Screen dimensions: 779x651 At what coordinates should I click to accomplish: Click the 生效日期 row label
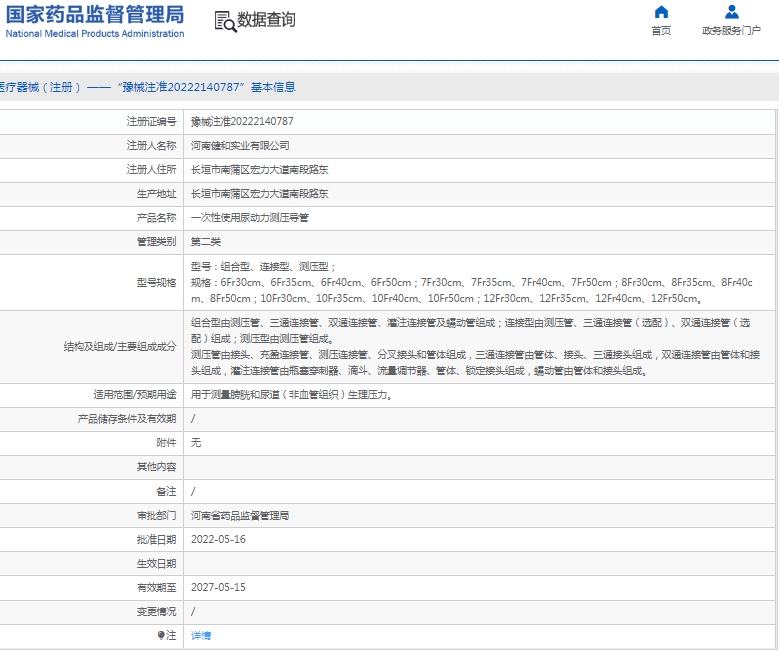click(156, 564)
